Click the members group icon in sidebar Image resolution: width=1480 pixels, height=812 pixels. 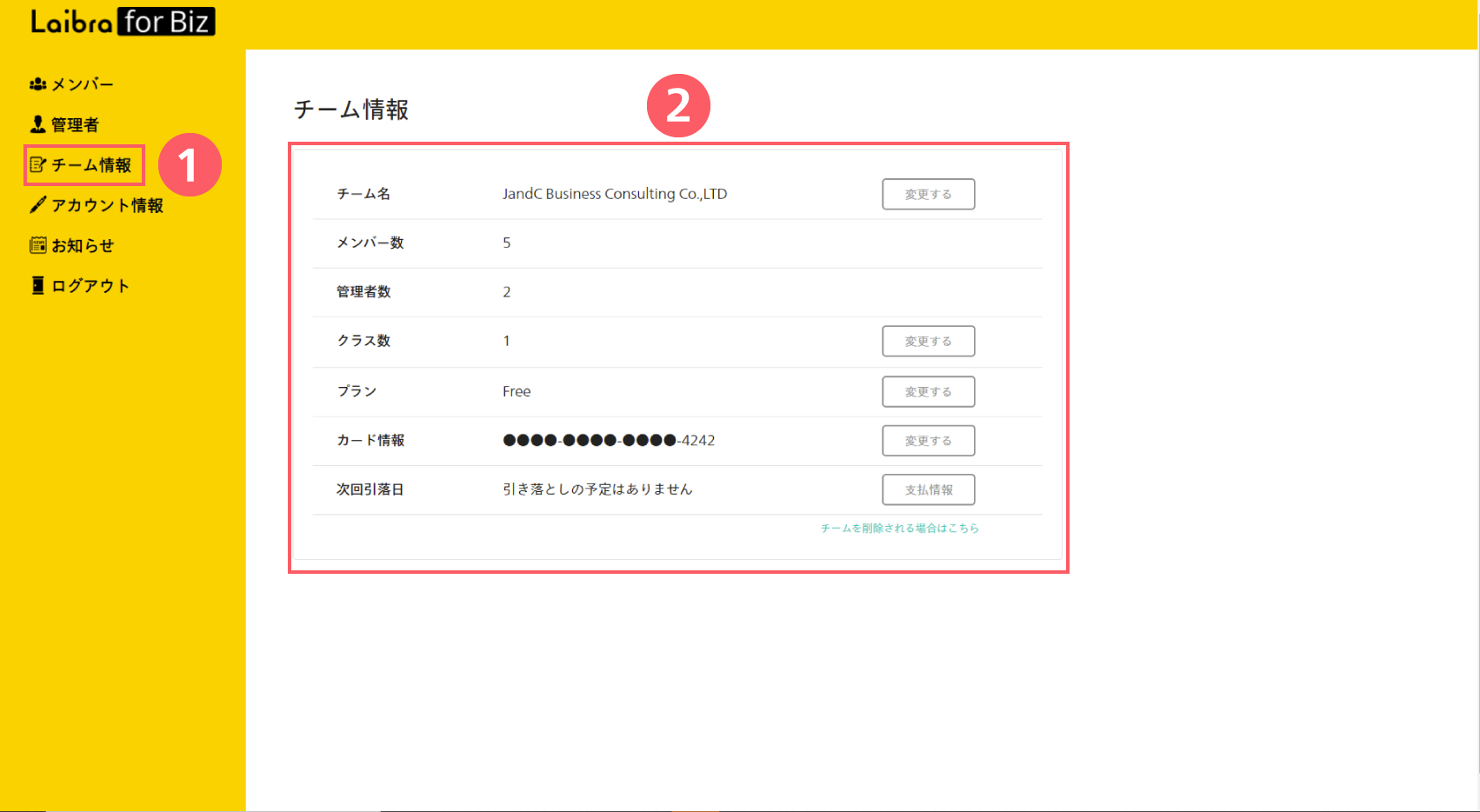click(x=37, y=84)
